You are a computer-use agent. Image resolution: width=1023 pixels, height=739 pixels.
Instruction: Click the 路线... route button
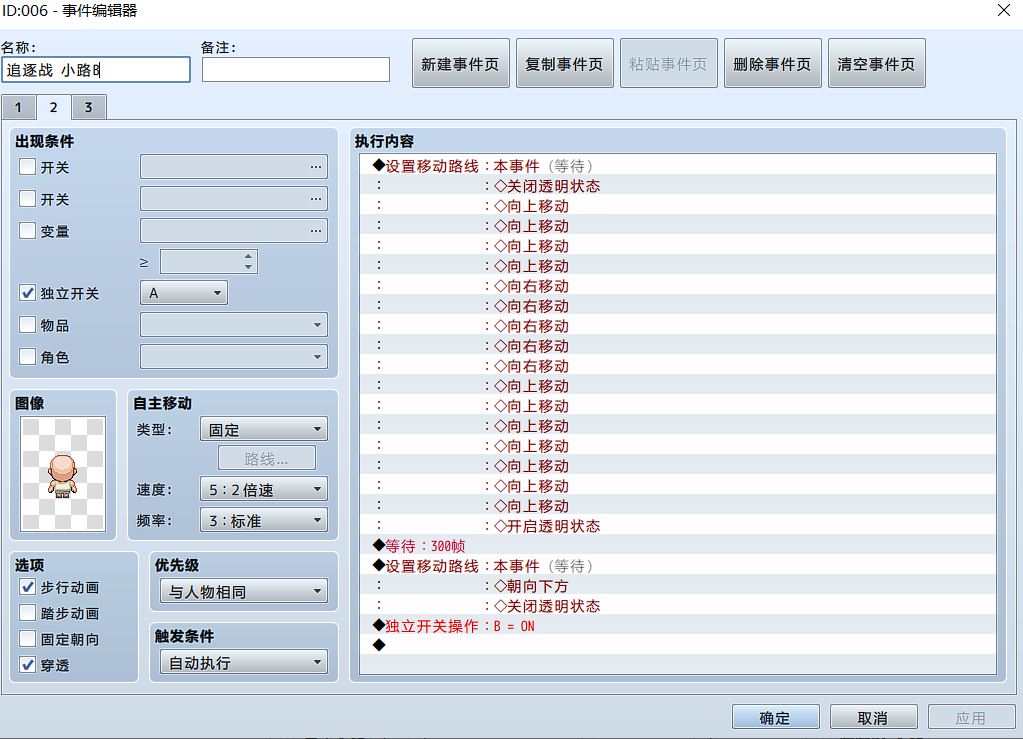(267, 459)
